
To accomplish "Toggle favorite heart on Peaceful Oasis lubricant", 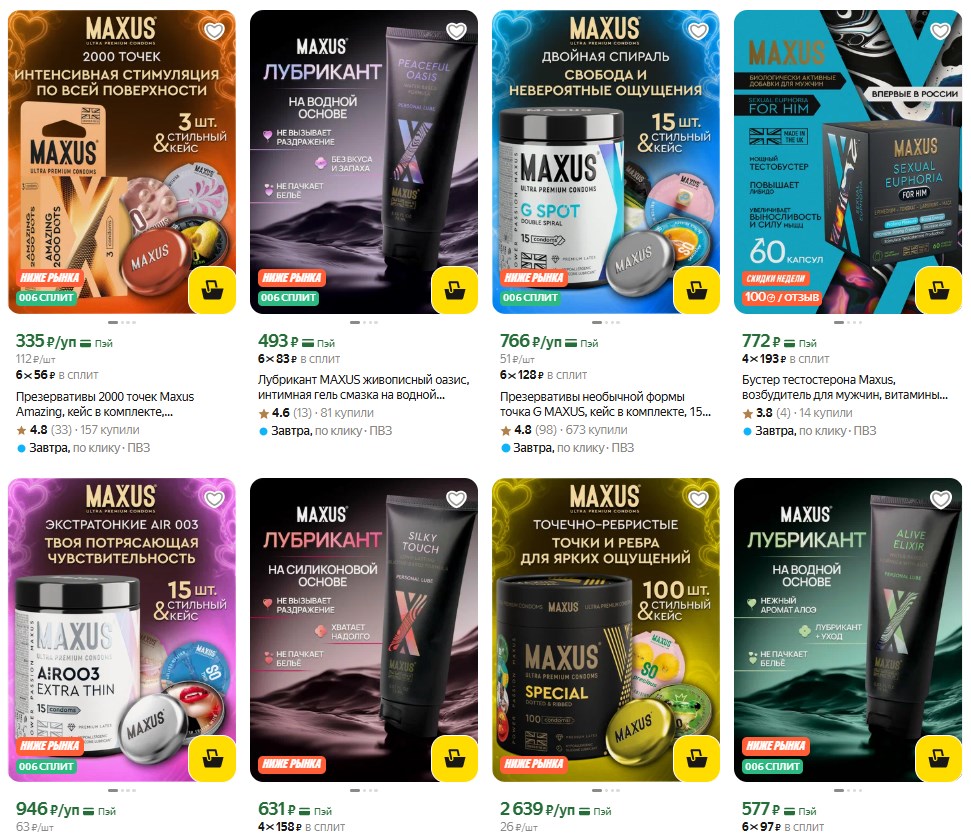I will click(x=456, y=30).
